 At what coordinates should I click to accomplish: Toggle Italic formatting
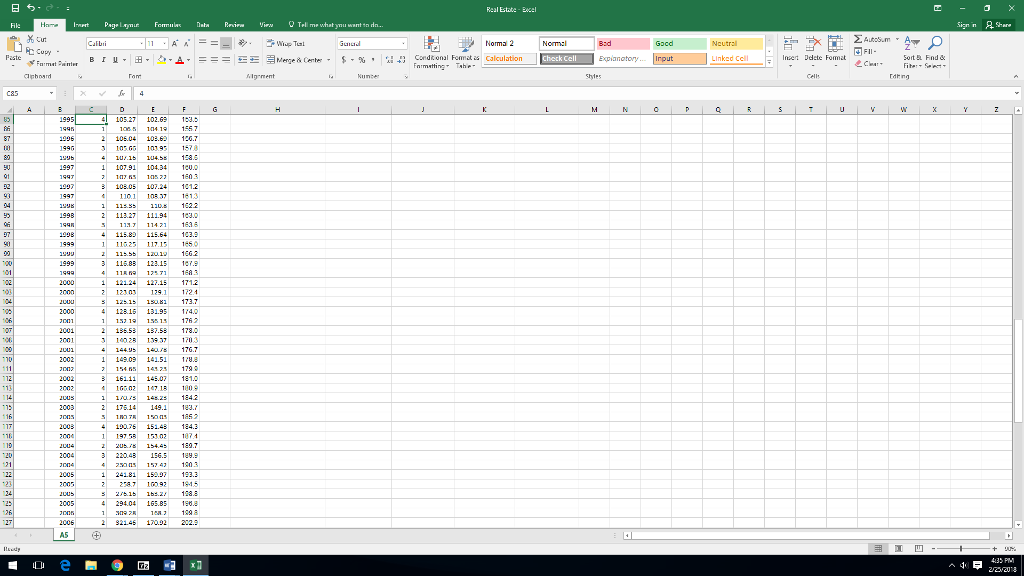point(101,60)
